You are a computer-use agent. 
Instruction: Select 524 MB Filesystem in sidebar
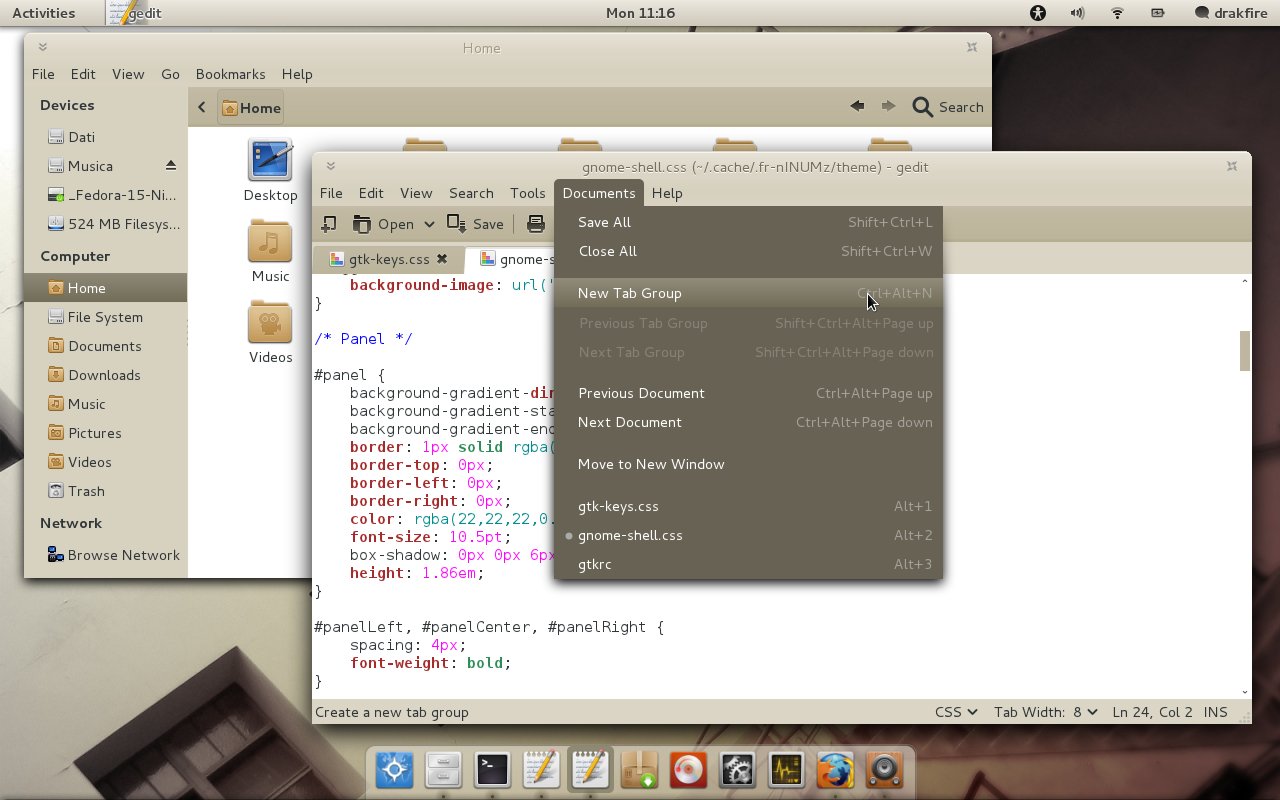tap(105, 224)
